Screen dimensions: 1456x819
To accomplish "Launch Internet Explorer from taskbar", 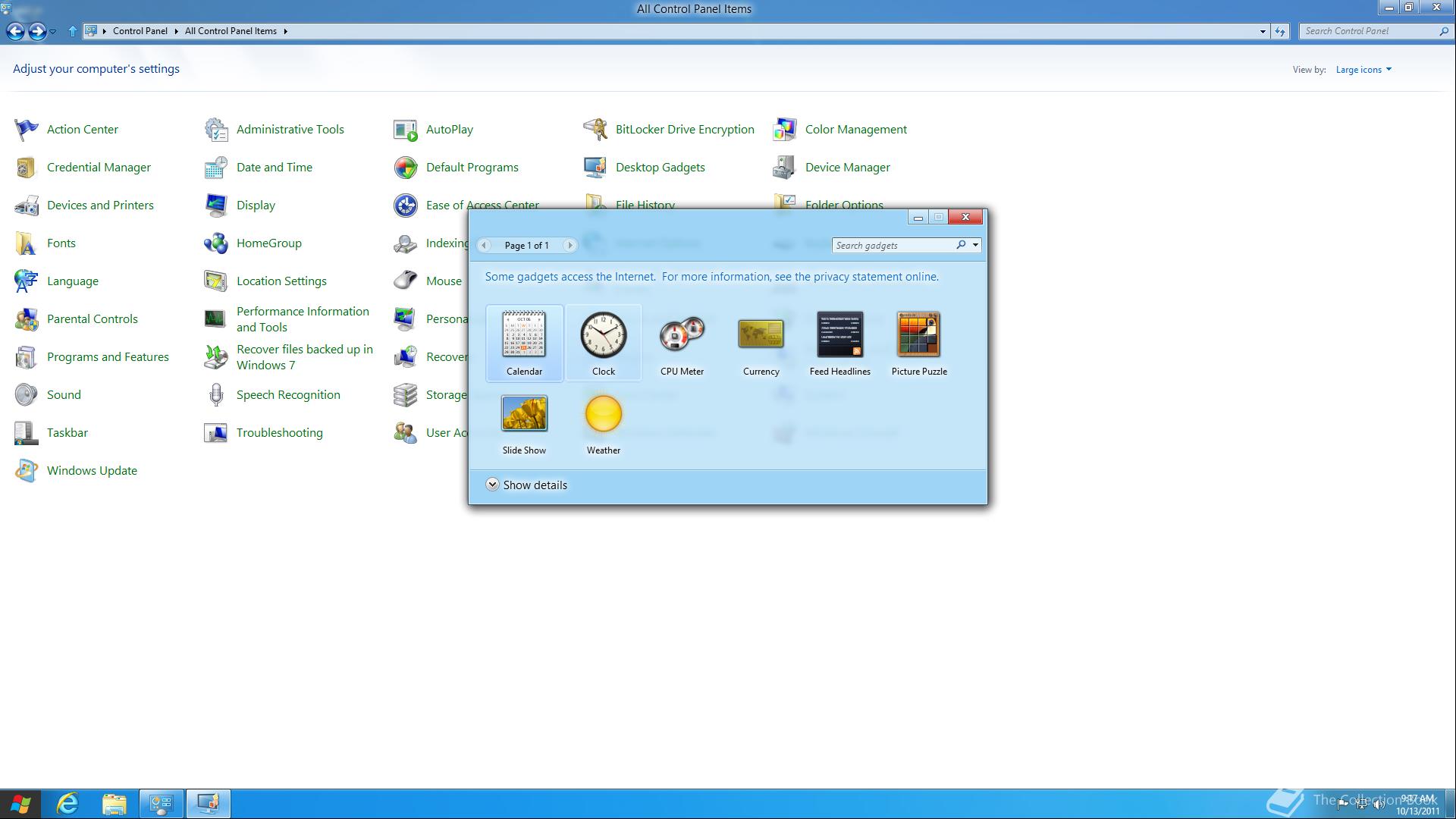I will (x=67, y=804).
